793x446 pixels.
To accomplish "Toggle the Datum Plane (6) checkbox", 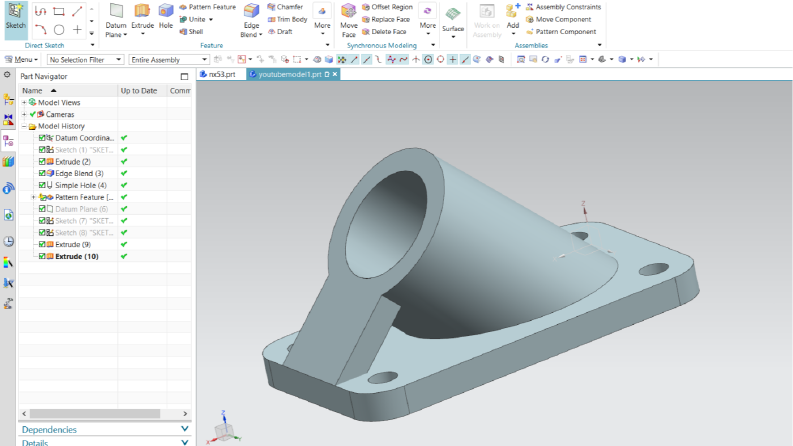I will pyautogui.click(x=42, y=209).
